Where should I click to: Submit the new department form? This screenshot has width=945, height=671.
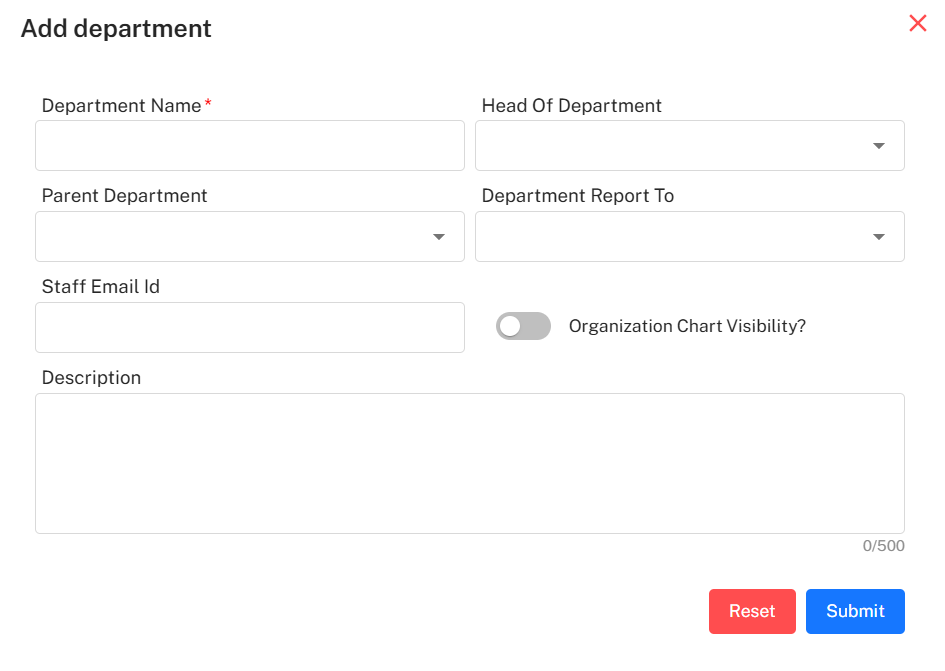[x=855, y=611]
